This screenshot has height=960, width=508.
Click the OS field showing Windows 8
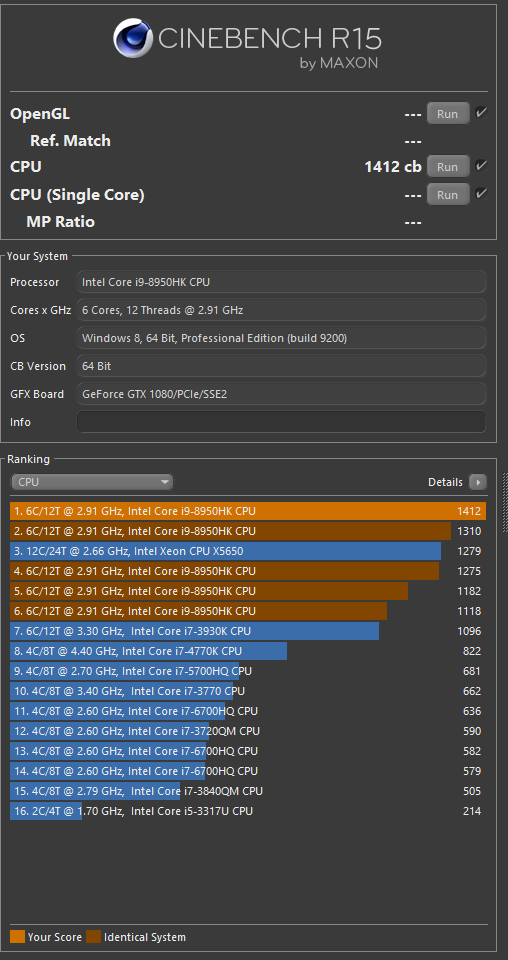[x=282, y=338]
